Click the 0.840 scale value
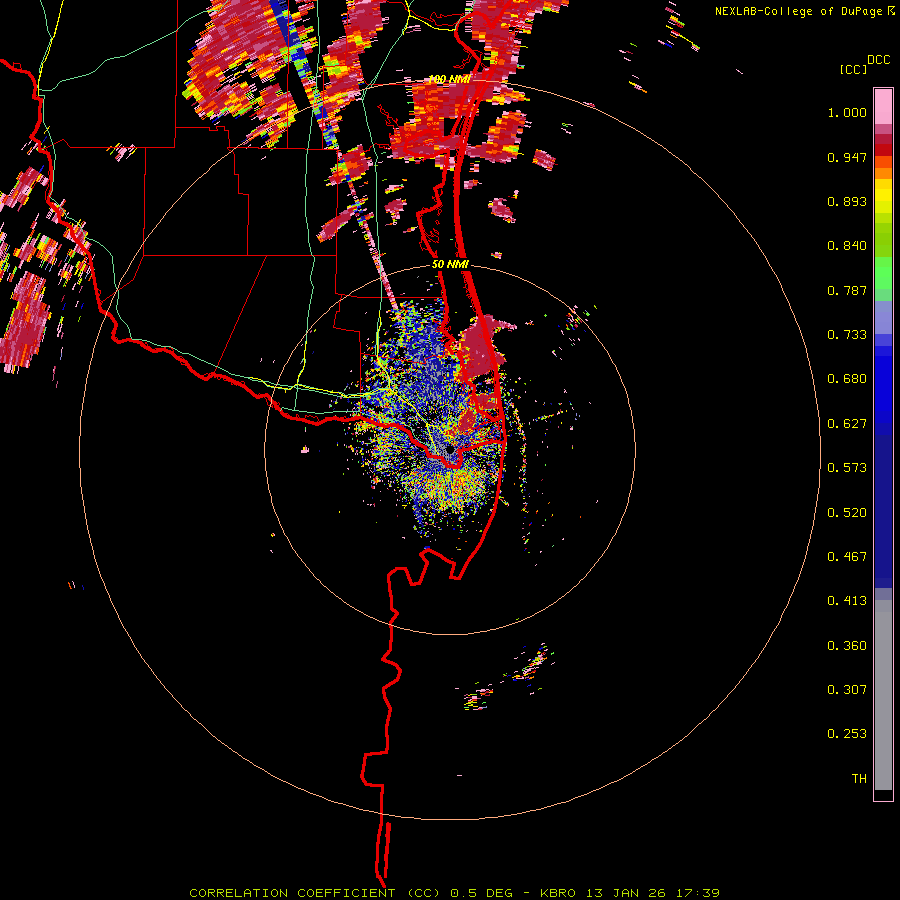 click(x=847, y=246)
